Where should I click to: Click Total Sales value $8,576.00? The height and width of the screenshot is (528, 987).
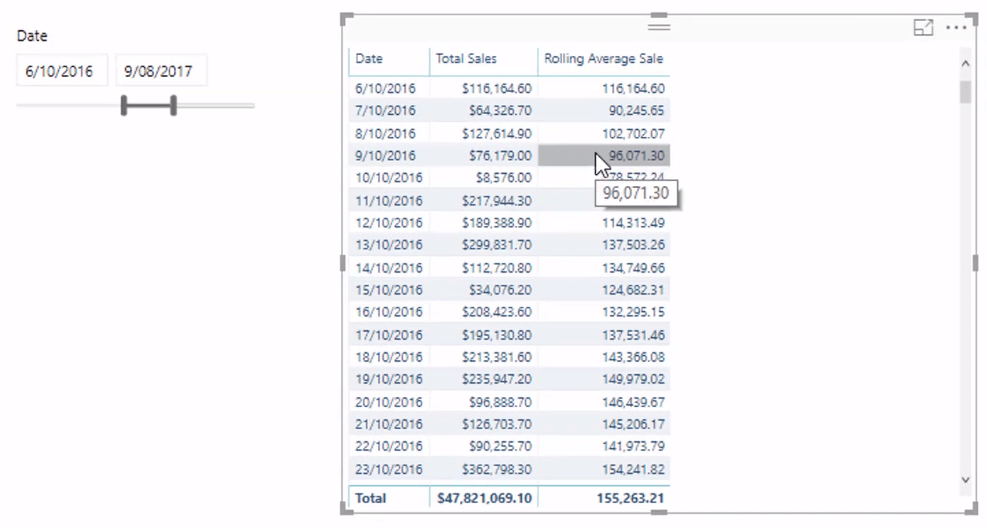click(504, 177)
